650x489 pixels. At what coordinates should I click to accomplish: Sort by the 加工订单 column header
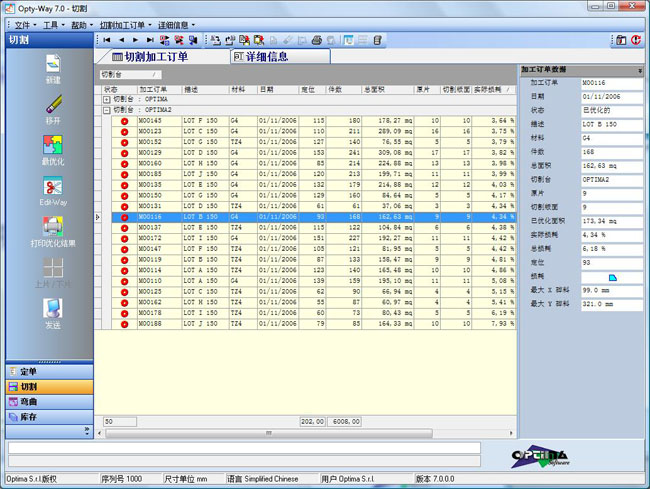coord(159,90)
